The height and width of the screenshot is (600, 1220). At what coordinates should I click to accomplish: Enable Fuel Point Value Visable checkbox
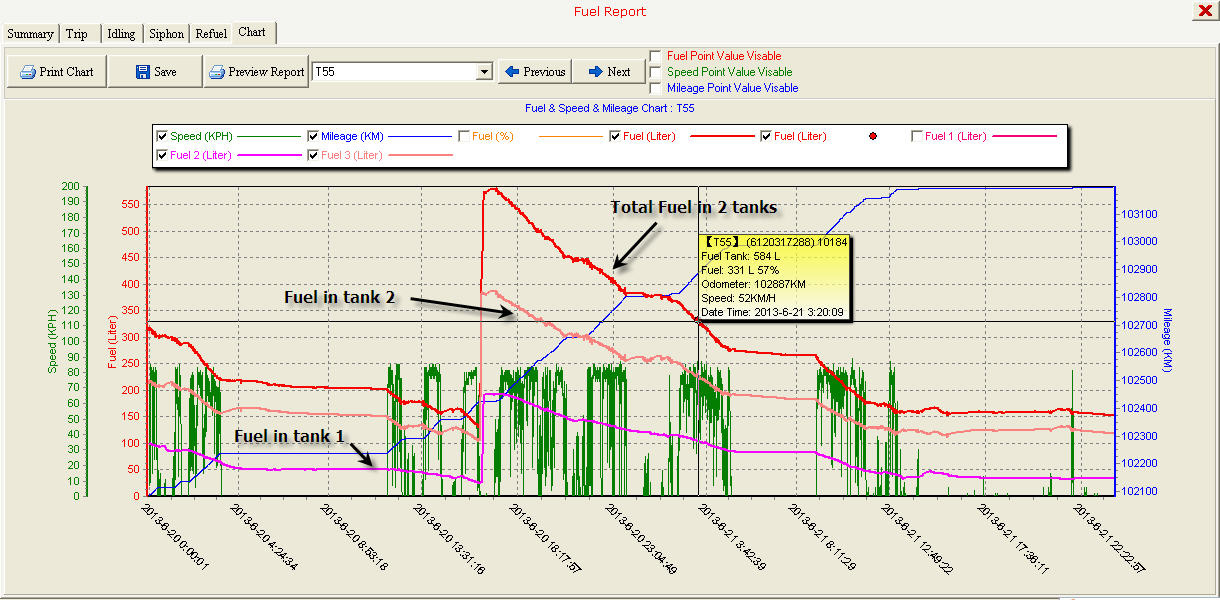(655, 56)
